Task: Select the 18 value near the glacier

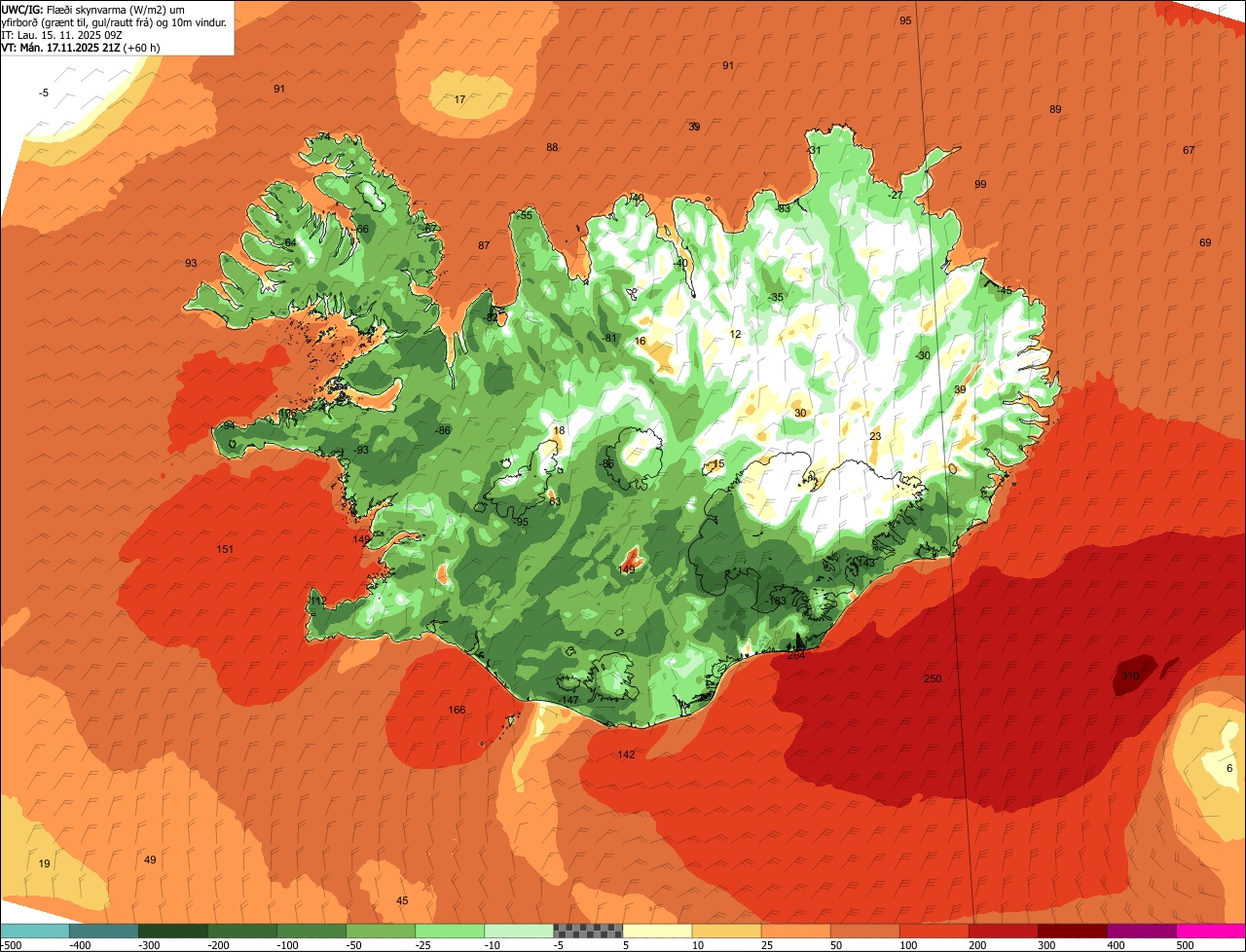Action: click(x=559, y=430)
